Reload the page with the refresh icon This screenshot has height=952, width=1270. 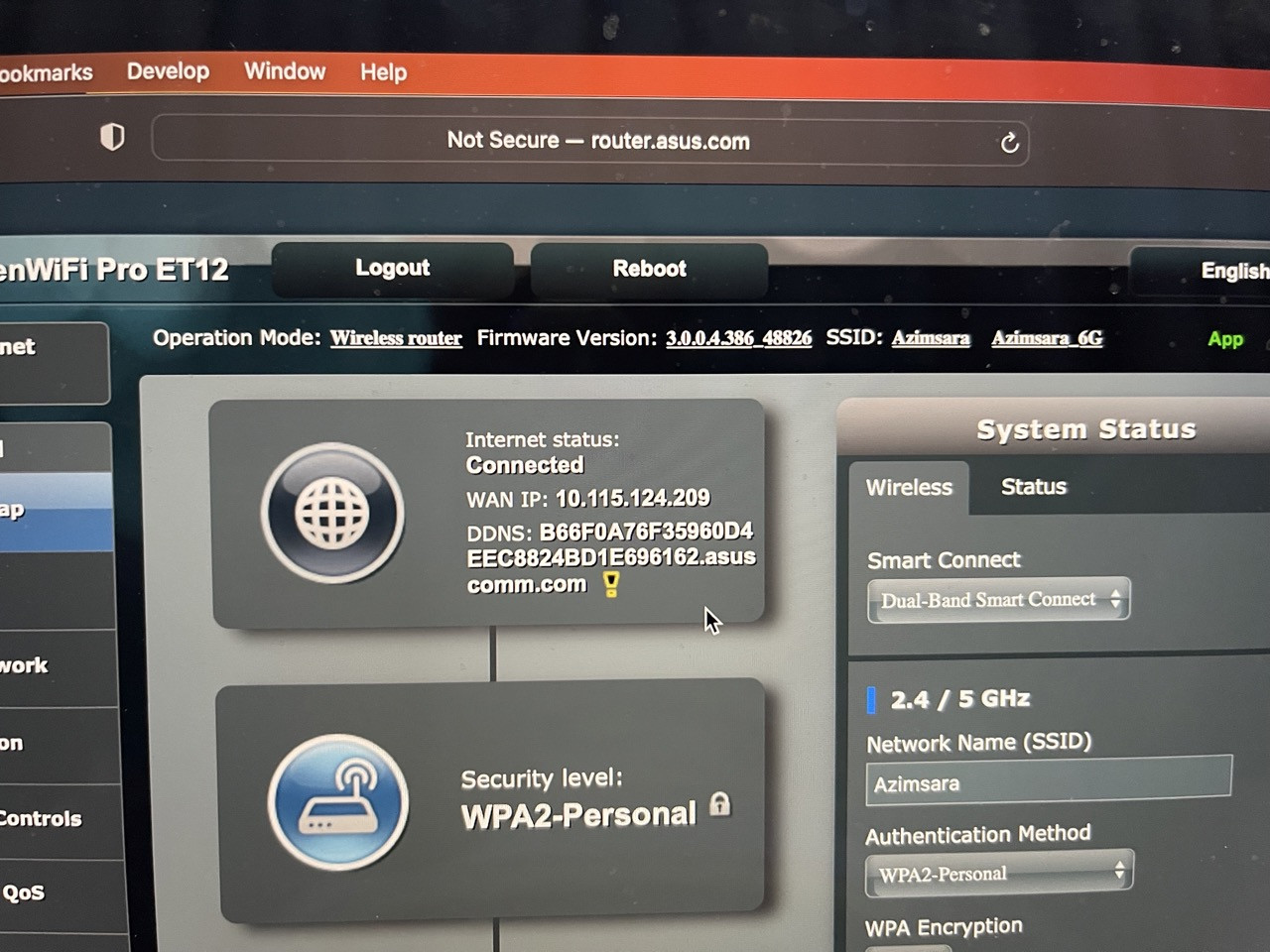point(1009,143)
